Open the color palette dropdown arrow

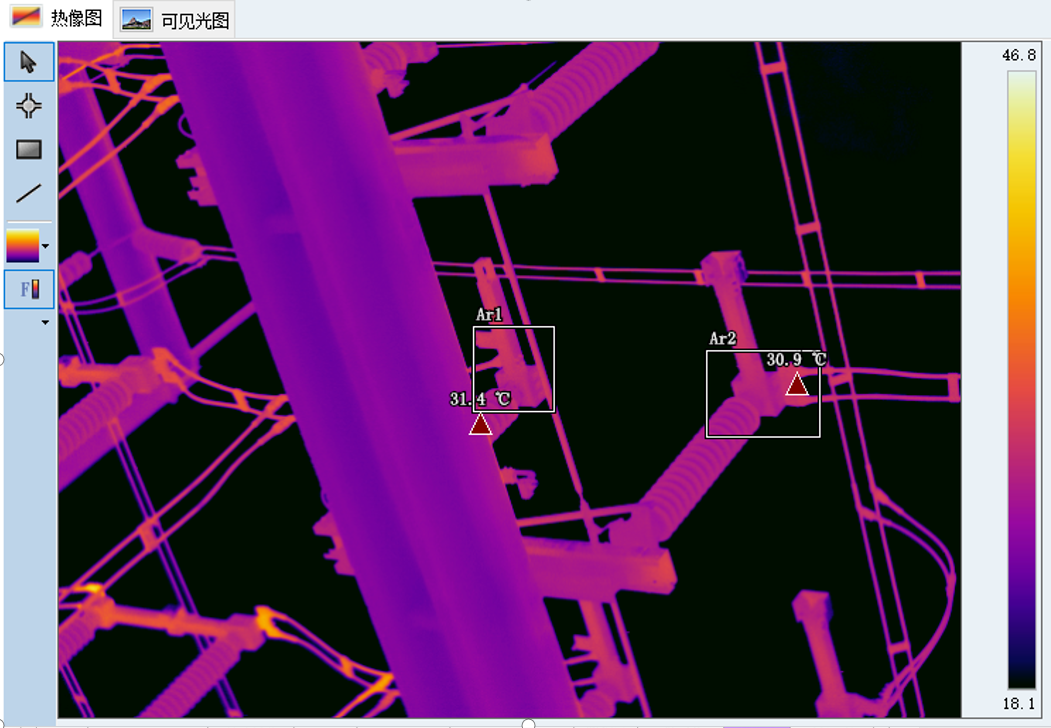coord(45,246)
